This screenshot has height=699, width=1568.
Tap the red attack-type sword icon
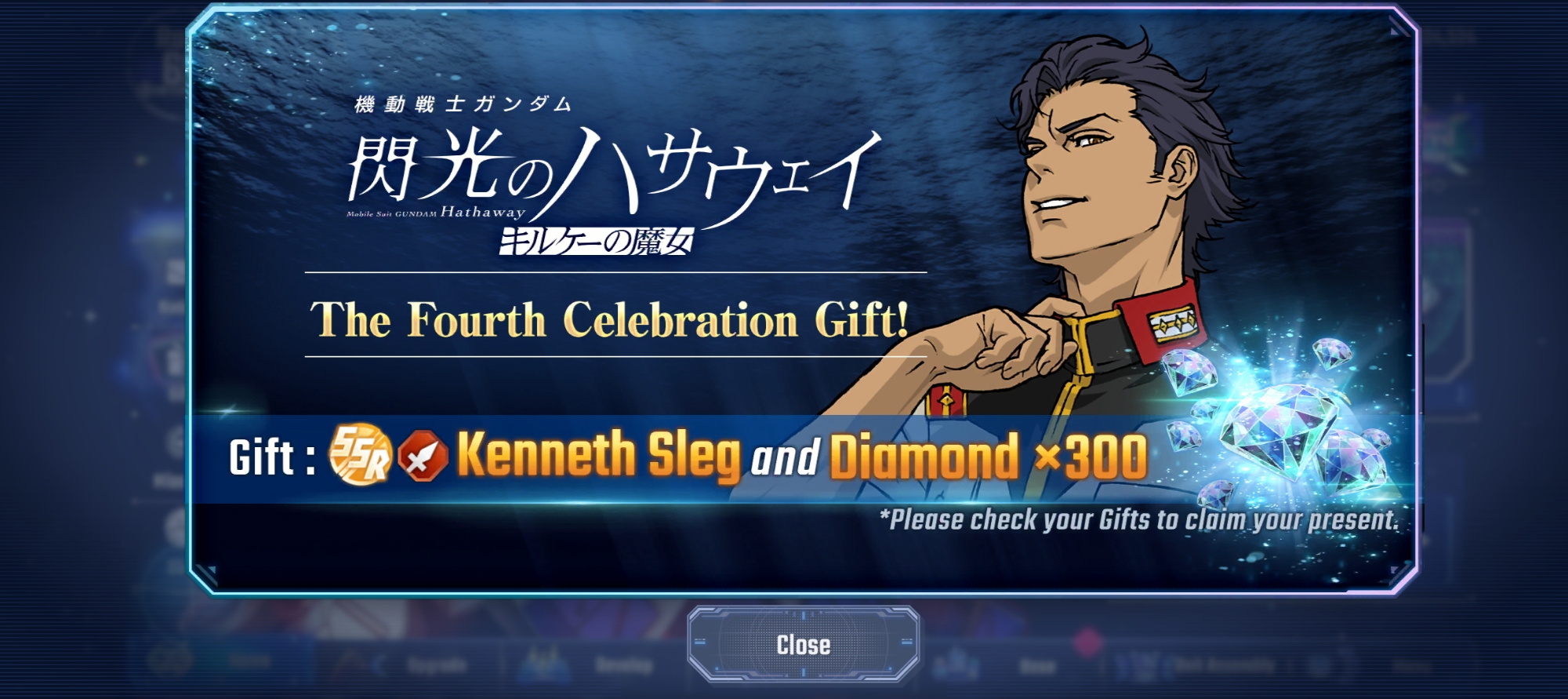pos(423,455)
